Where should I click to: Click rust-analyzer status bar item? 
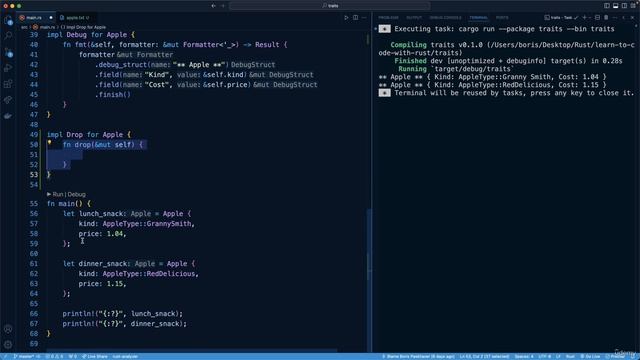[x=125, y=356]
